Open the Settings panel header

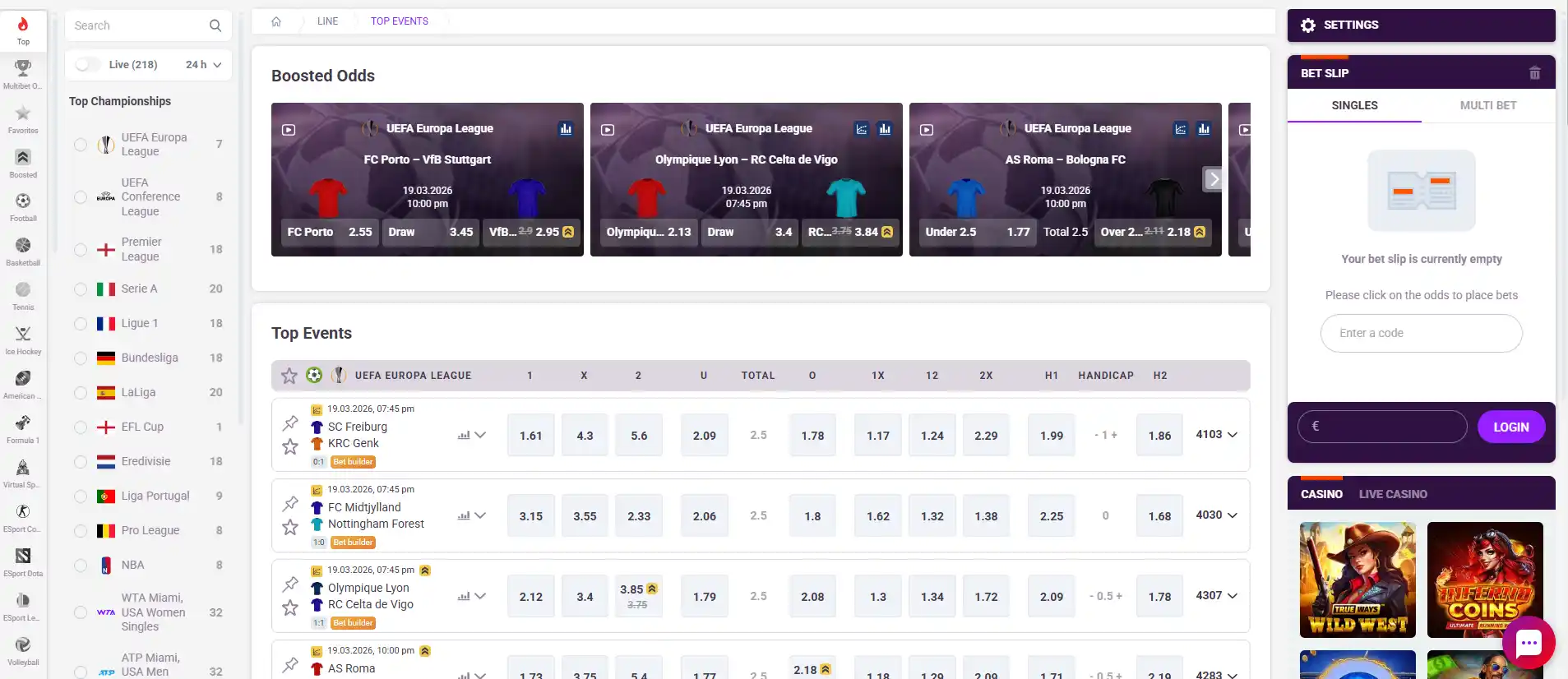click(1421, 25)
